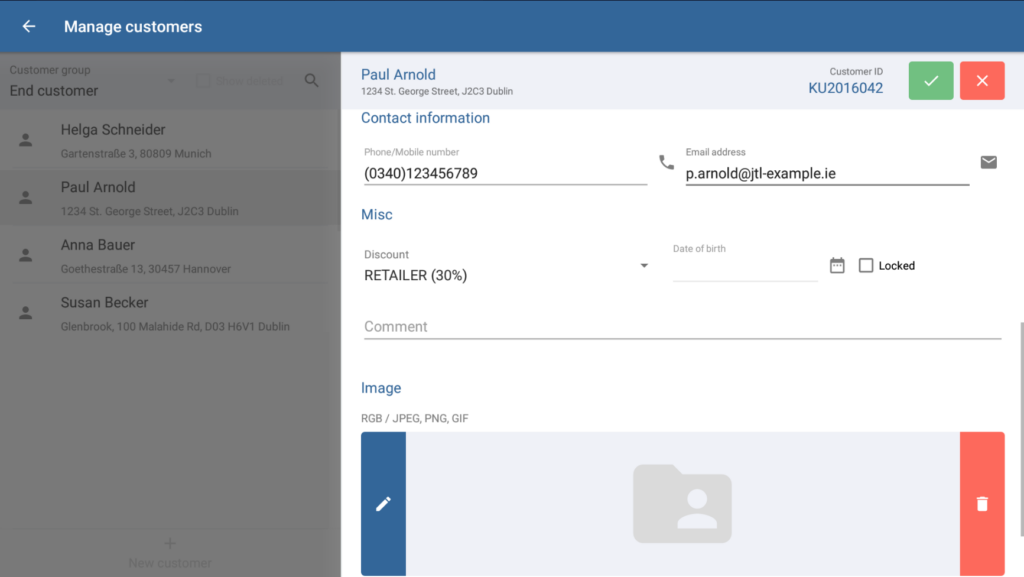Click the Comment input field

pyautogui.click(x=682, y=327)
